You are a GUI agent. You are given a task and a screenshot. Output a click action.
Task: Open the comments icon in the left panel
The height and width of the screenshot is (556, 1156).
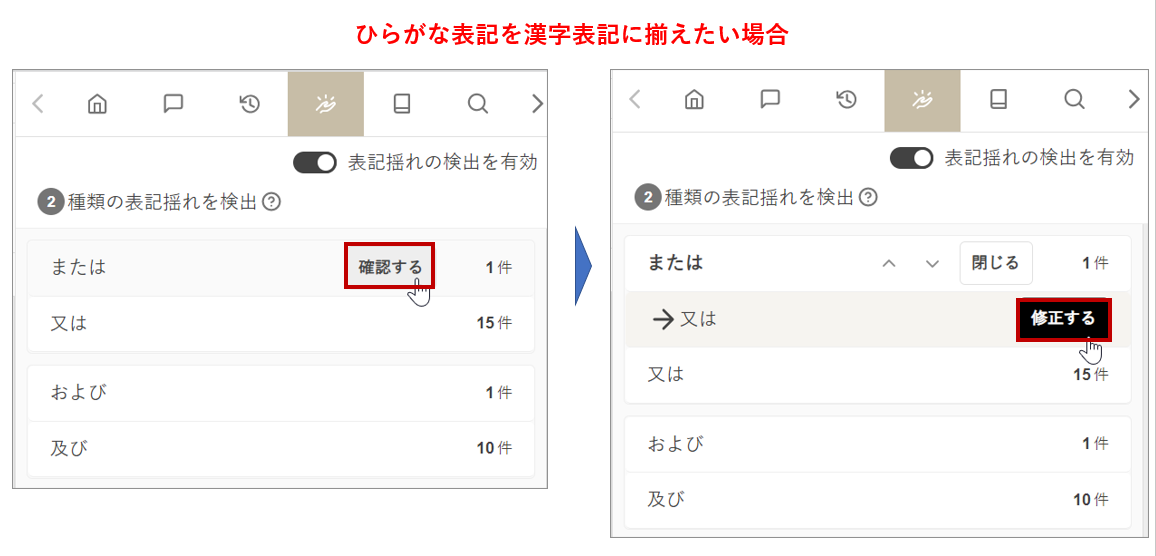(173, 104)
